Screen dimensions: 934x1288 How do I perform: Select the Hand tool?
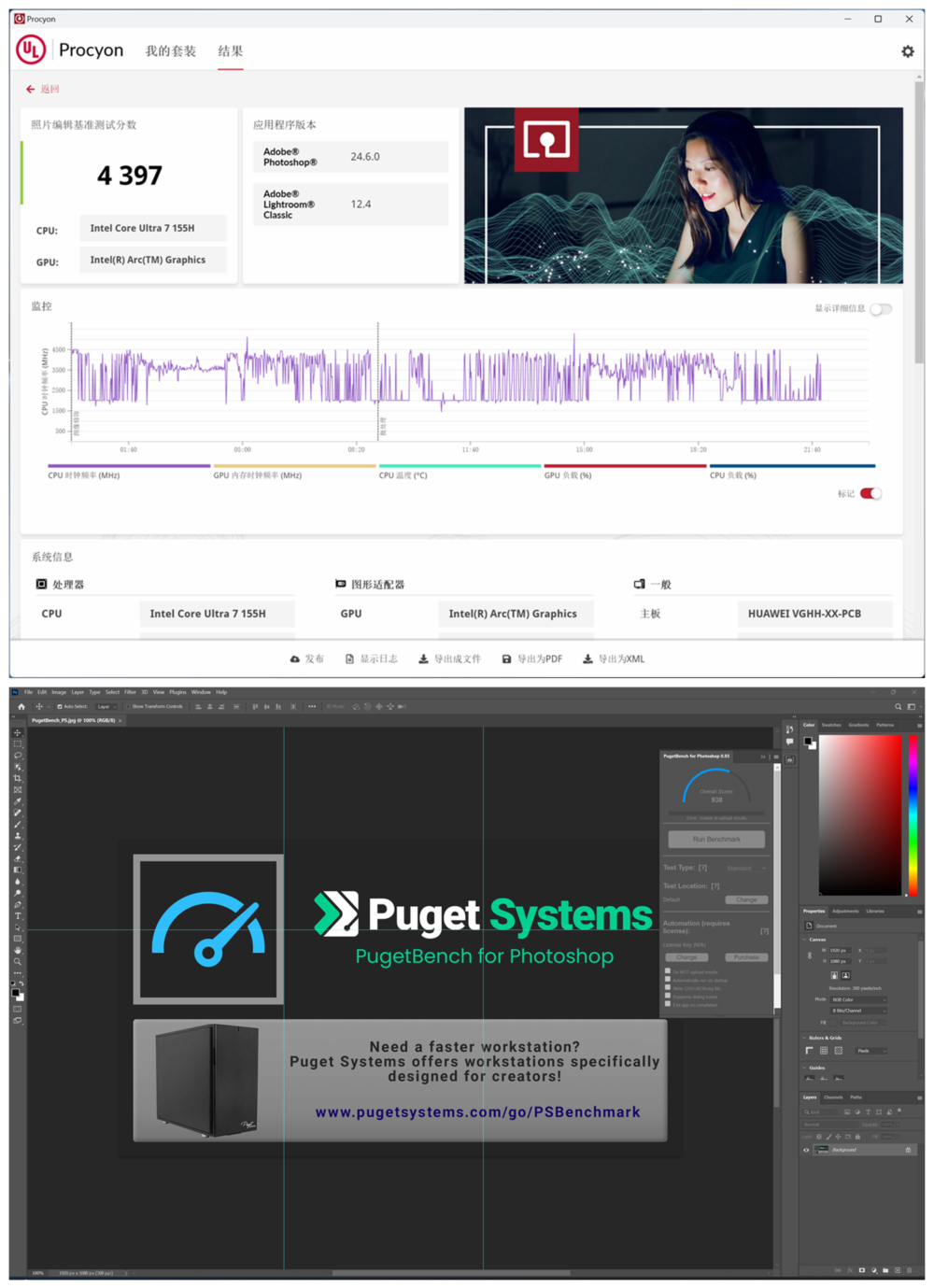(18, 950)
